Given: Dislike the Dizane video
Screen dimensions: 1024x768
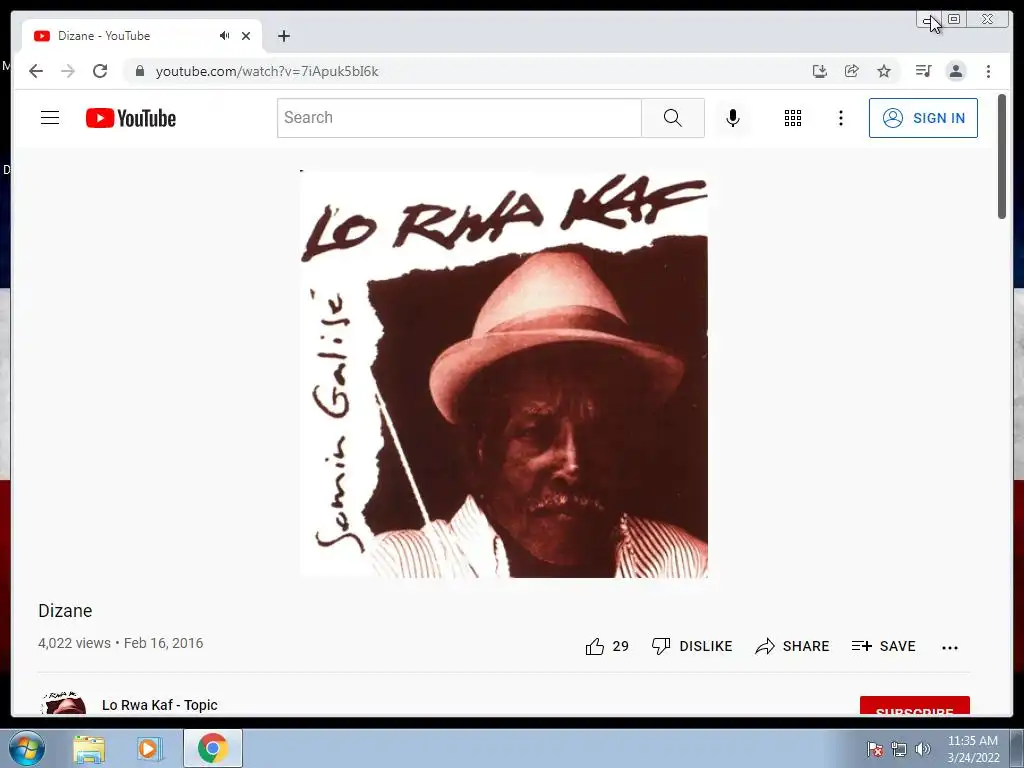Looking at the screenshot, I should tap(692, 647).
